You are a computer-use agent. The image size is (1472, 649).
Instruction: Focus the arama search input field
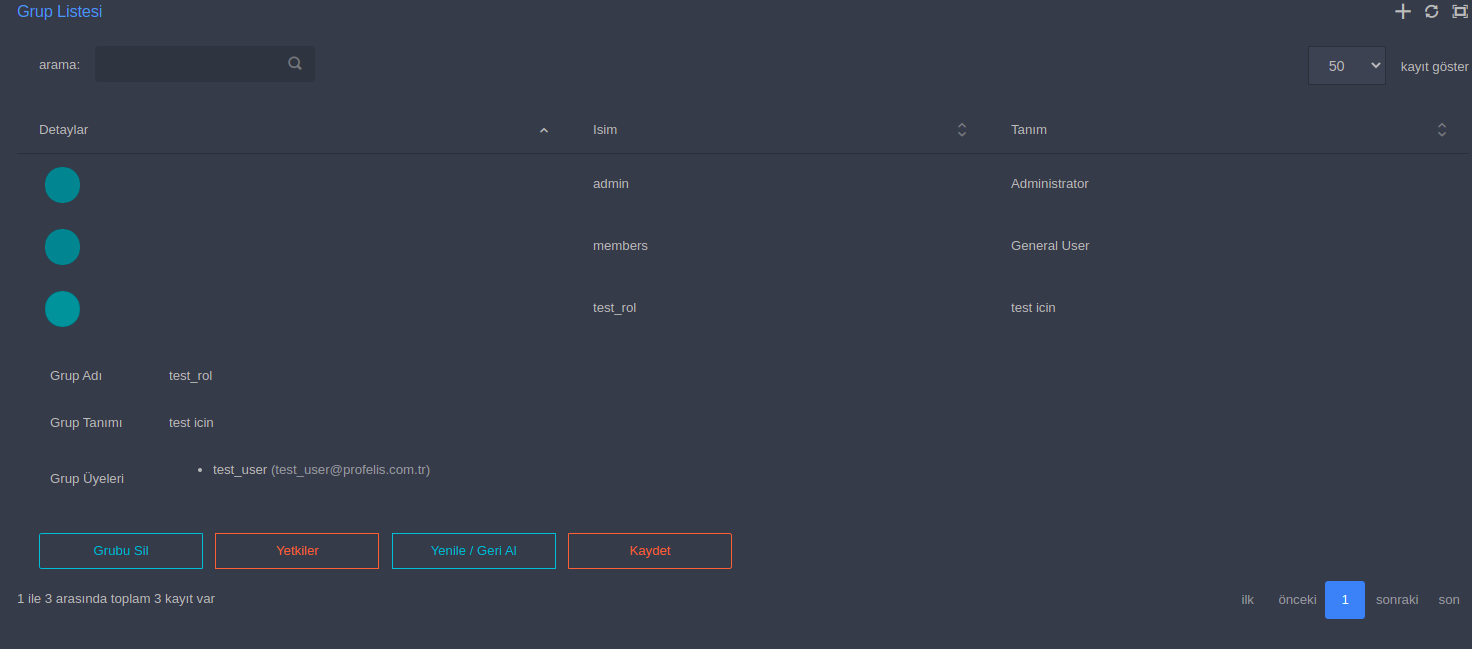190,64
